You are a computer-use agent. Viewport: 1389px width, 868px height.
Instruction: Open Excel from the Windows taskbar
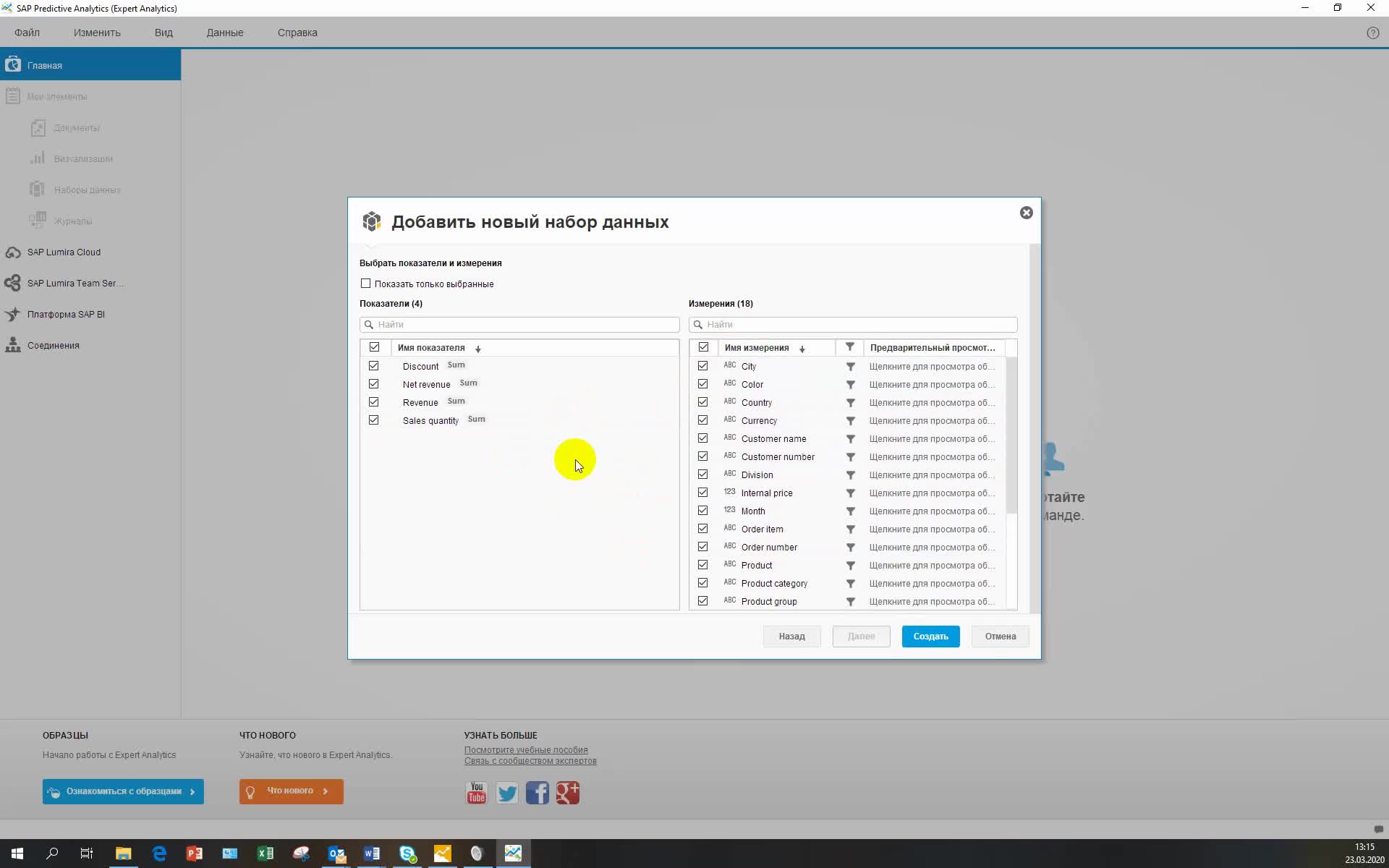[x=266, y=854]
